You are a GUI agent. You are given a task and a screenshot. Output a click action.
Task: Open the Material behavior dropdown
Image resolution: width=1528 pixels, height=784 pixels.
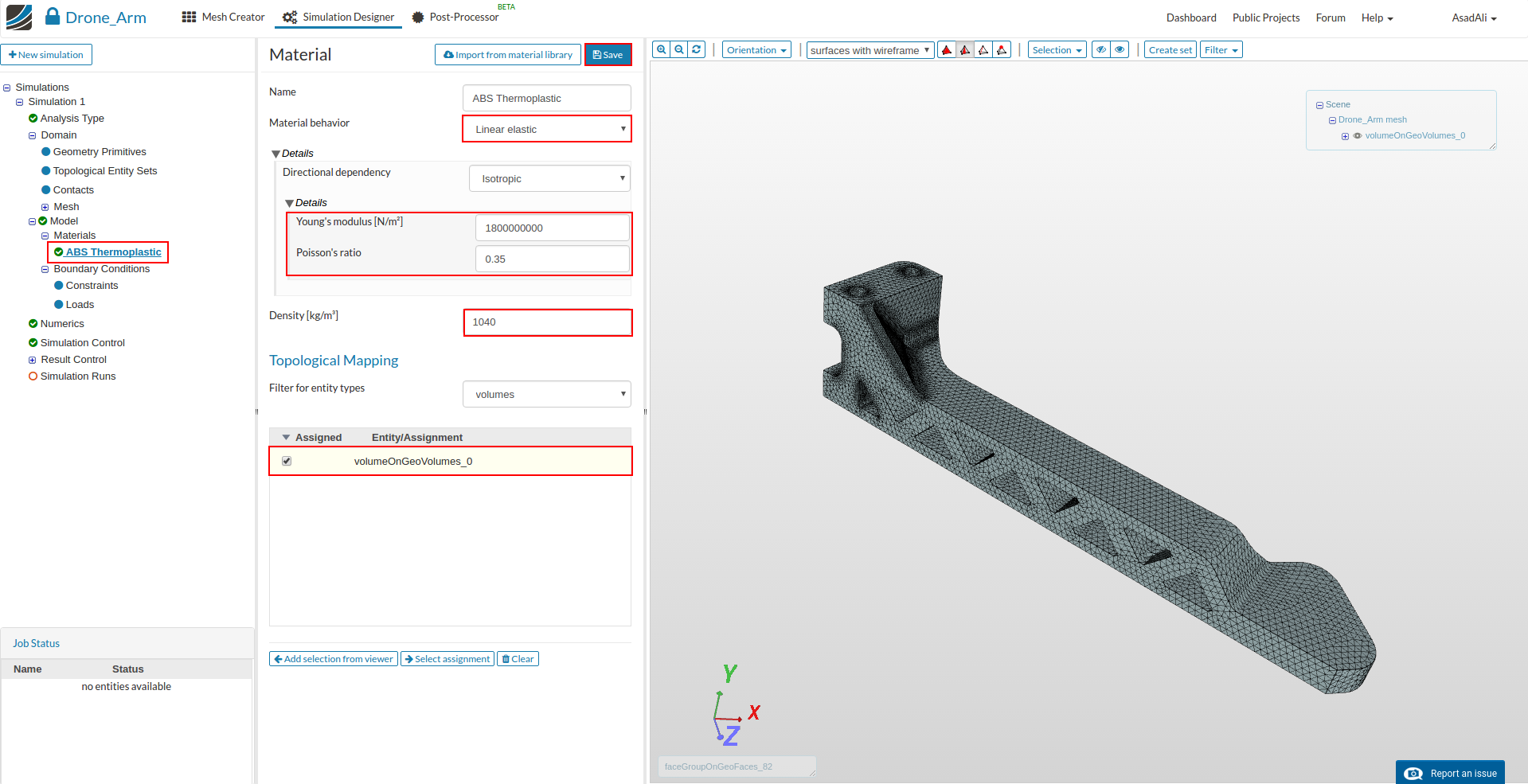[x=547, y=129]
